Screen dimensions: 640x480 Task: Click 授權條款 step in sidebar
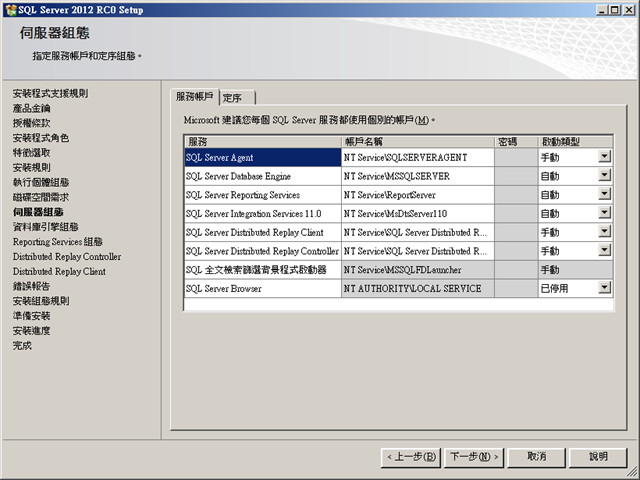[31, 123]
